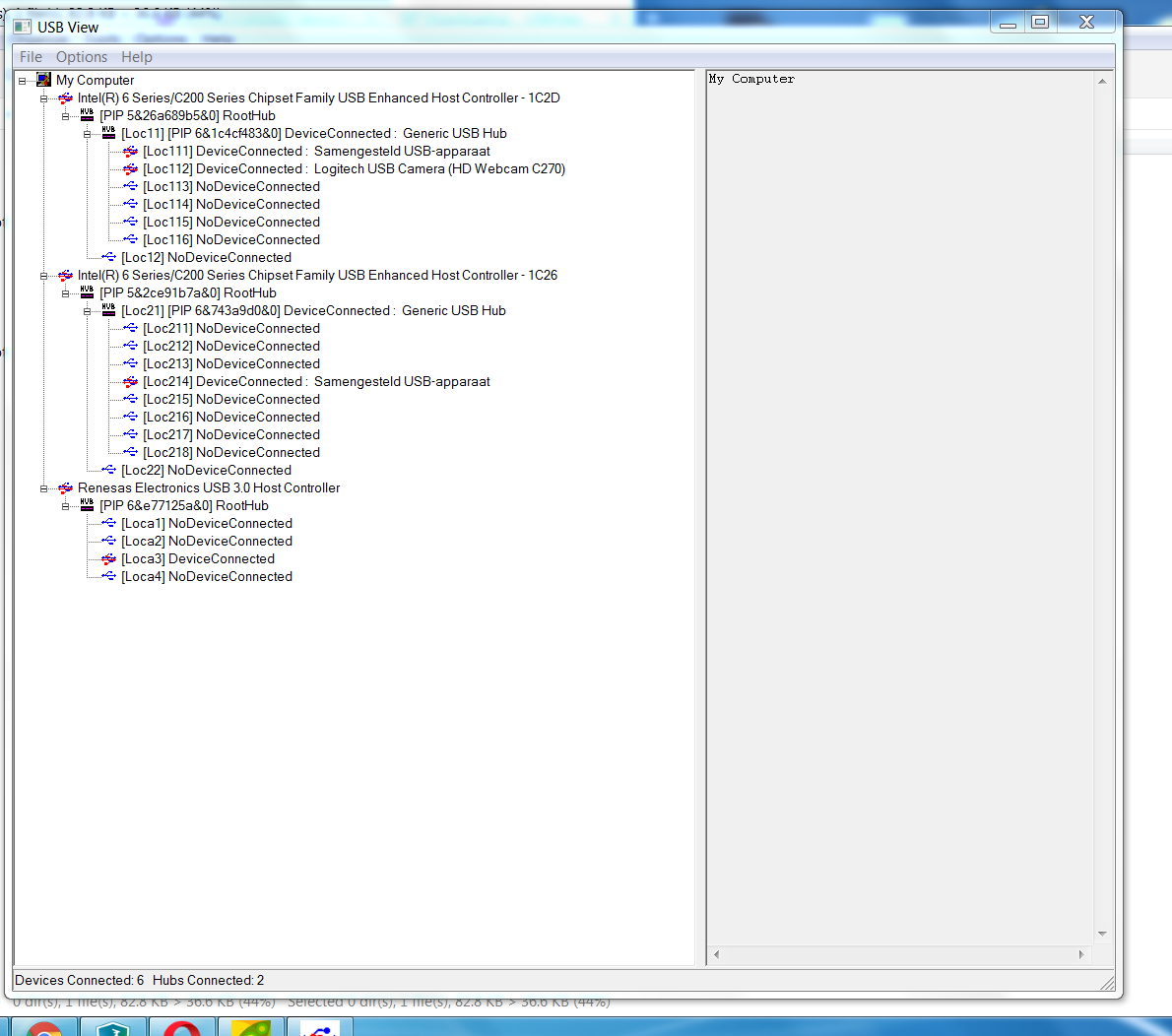Click hub icon of Loc21 Generic USB Hub
The image size is (1172, 1036).
pyautogui.click(x=108, y=310)
